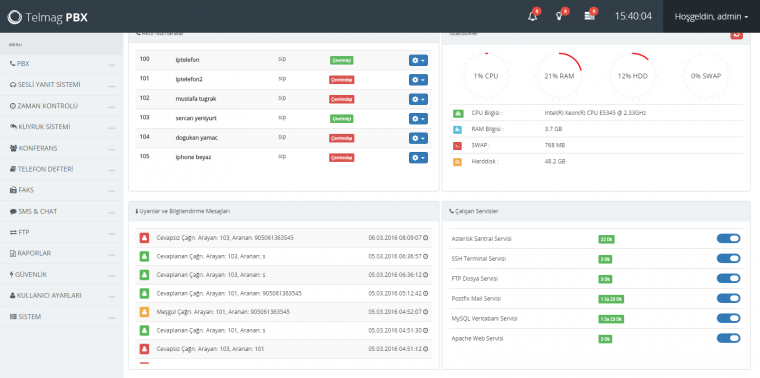Click the 12% HDD gauge

pos(632,76)
